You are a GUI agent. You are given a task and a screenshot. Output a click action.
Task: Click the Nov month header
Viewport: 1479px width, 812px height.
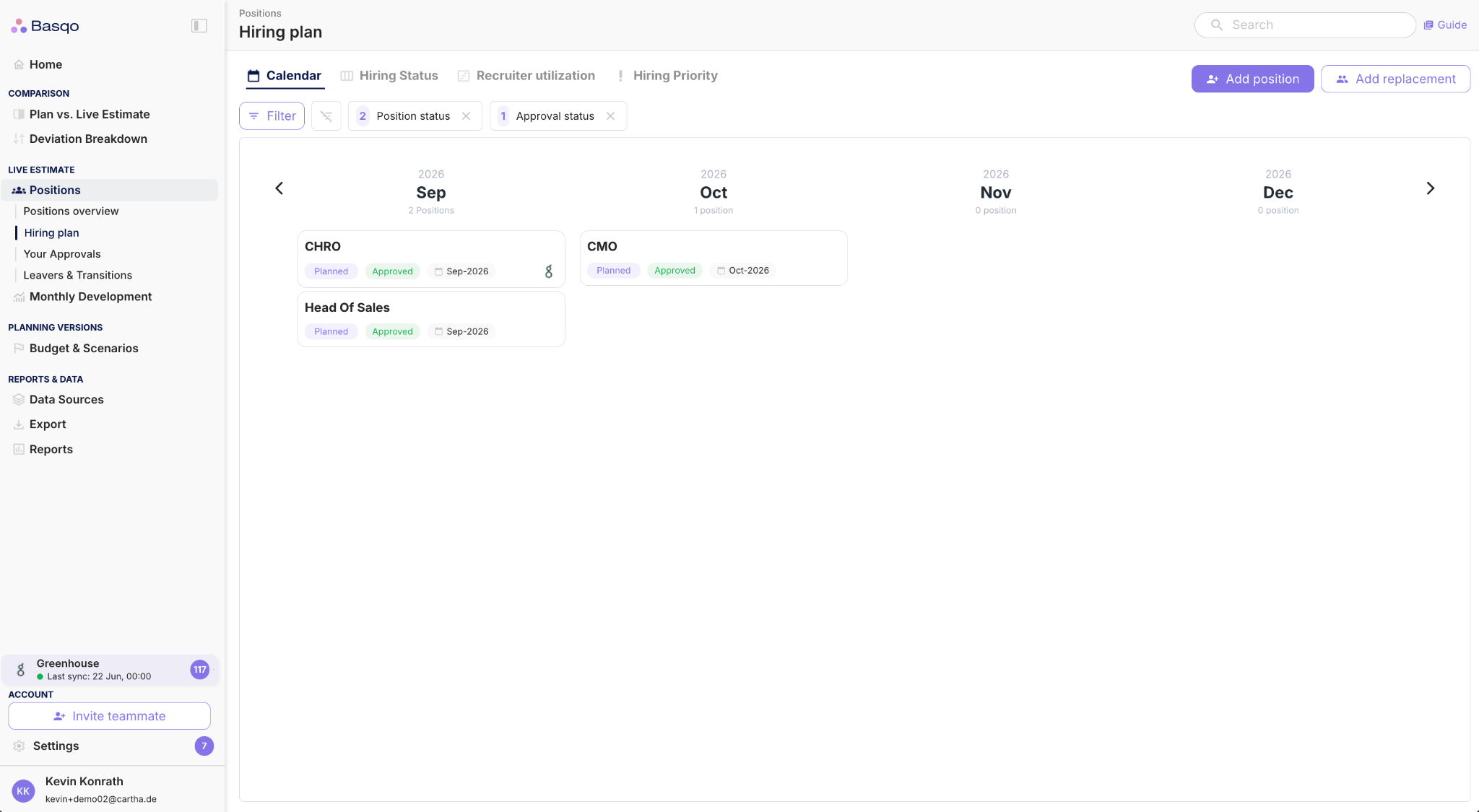click(996, 192)
